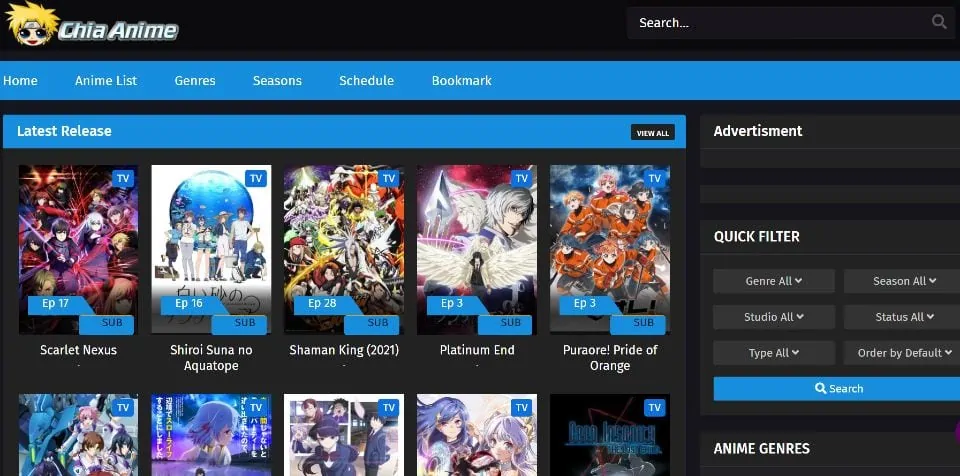Open the Genres menu item
Viewport: 960px width, 476px height.
195,81
